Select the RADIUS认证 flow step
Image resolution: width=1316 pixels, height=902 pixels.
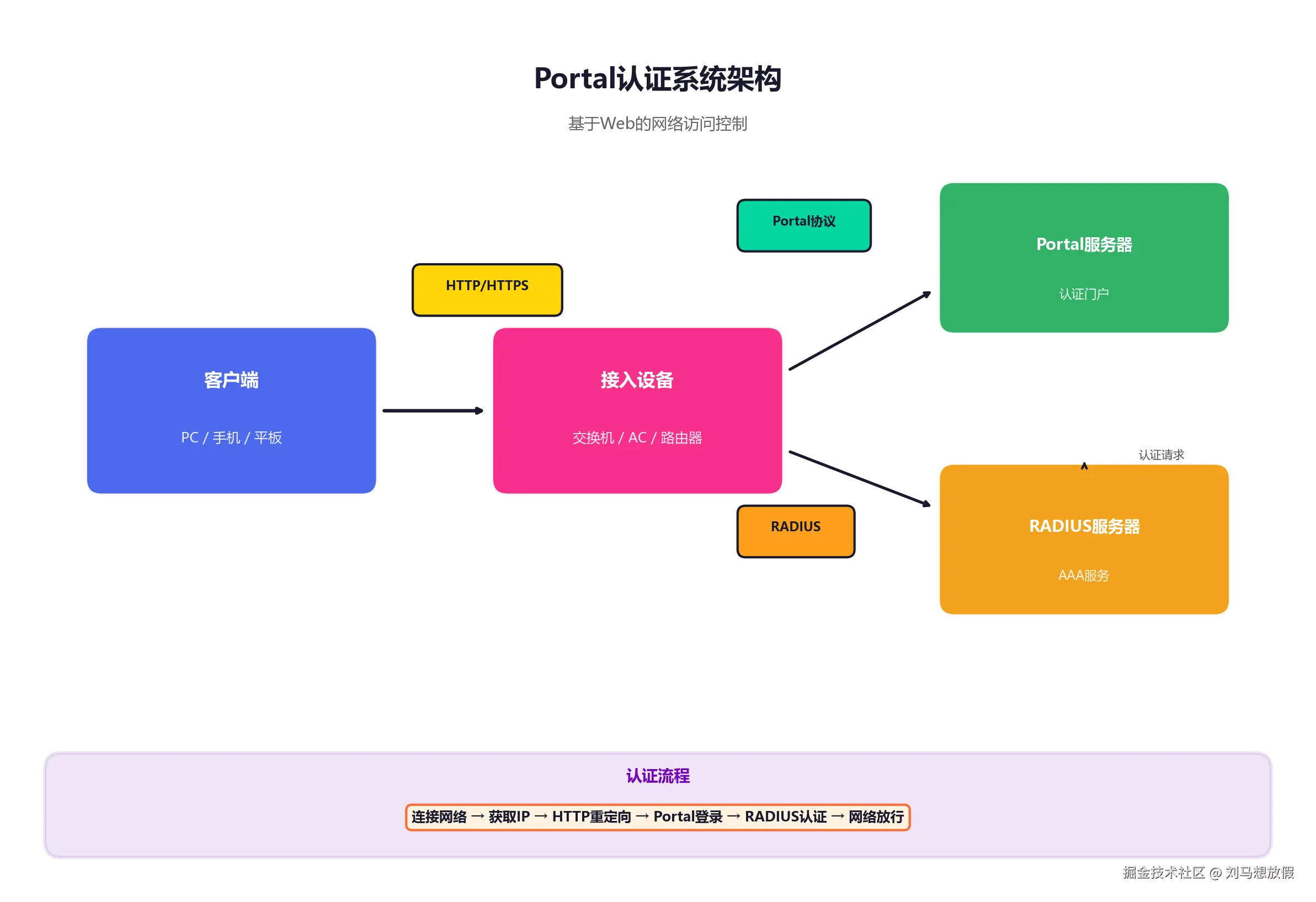click(x=786, y=817)
